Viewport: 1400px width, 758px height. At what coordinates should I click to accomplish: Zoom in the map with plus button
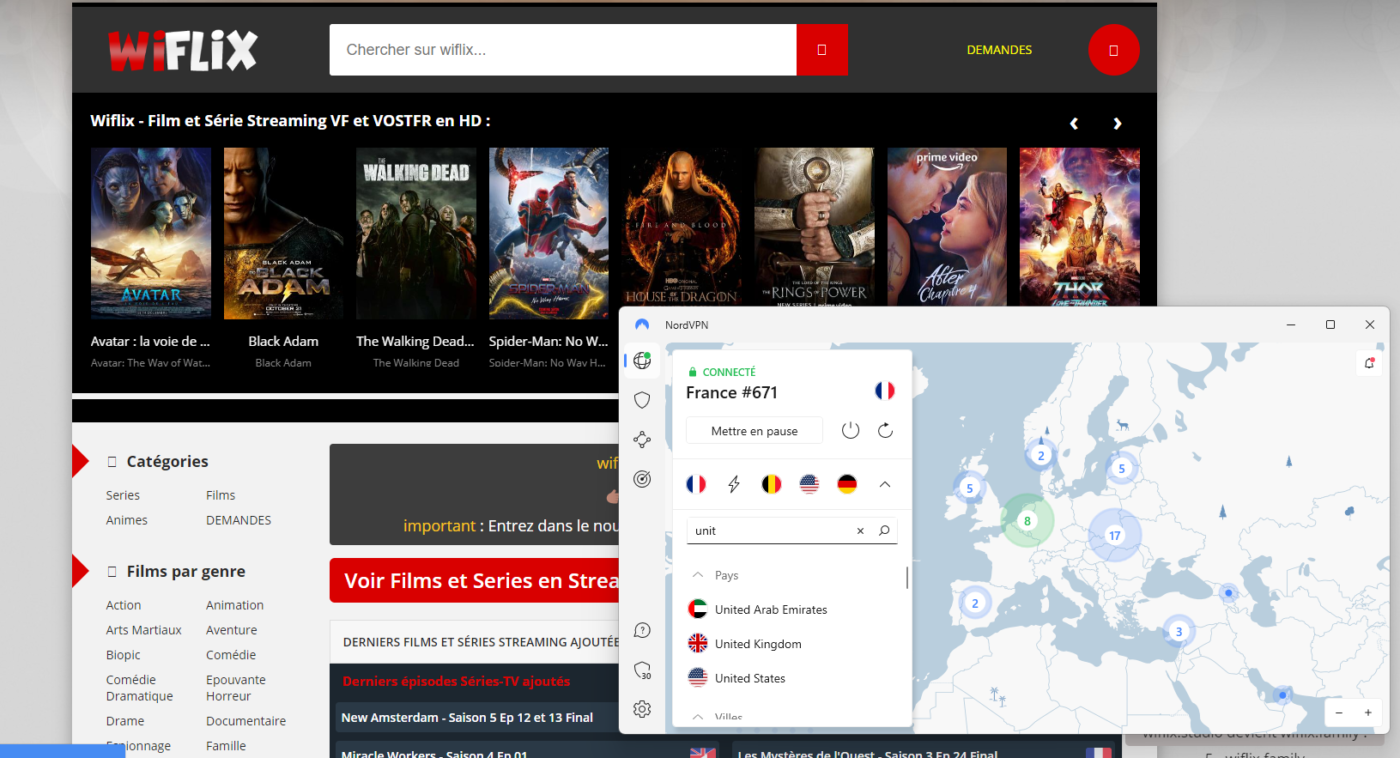1368,713
